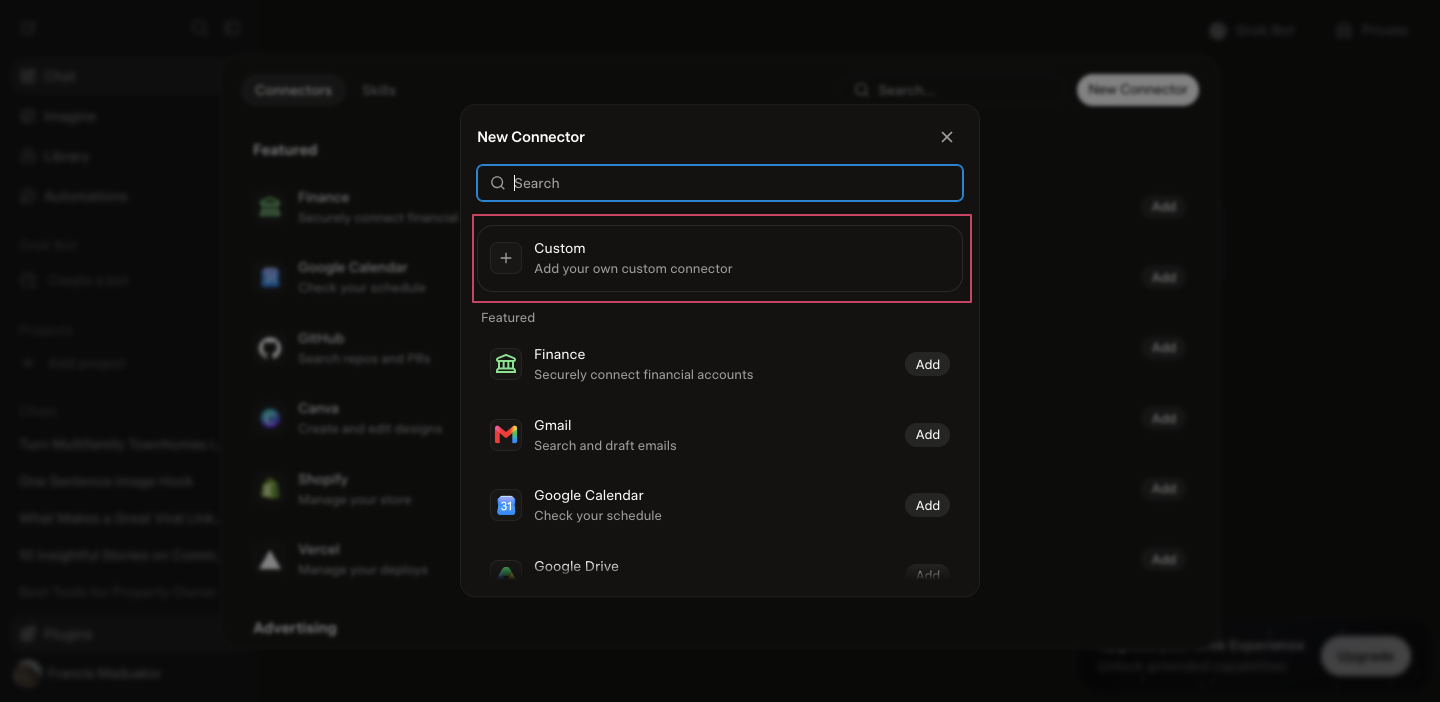This screenshot has height=702, width=1440.
Task: Click the New Connector button in the background
Action: [1138, 90]
